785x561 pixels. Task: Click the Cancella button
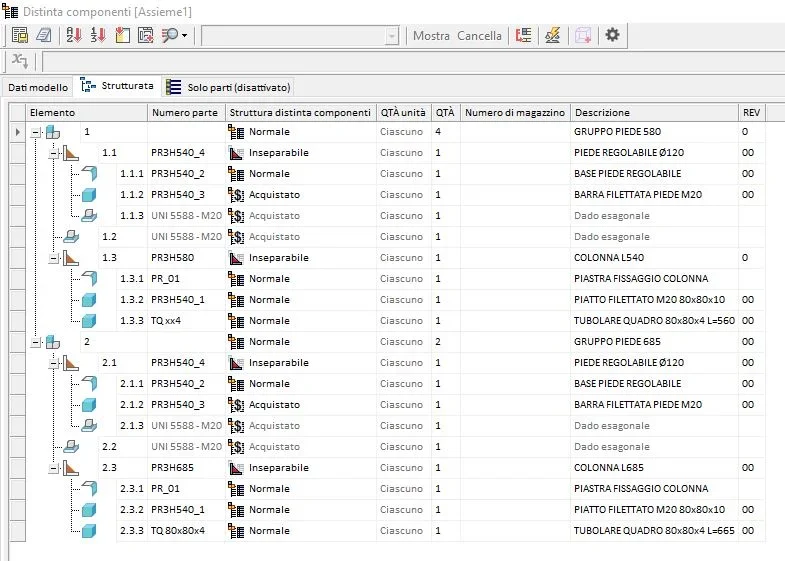click(x=479, y=36)
